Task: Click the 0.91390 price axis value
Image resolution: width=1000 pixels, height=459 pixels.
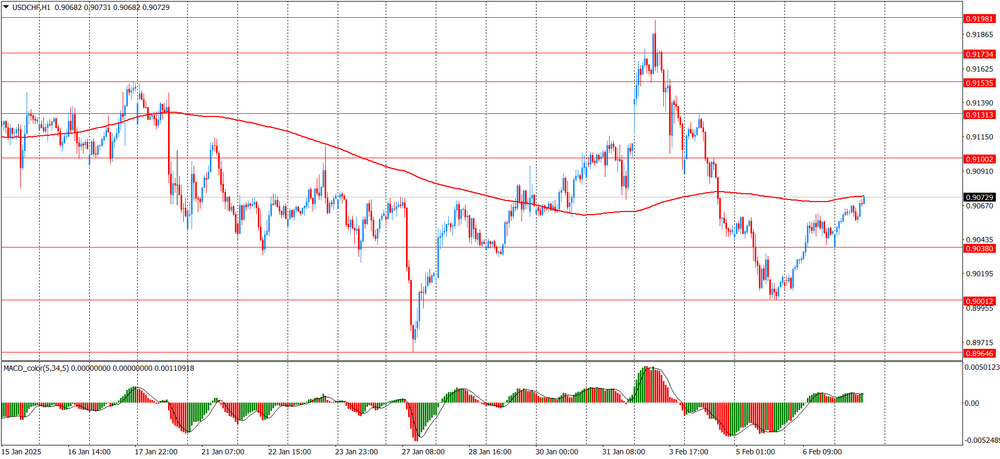Action: (x=981, y=103)
